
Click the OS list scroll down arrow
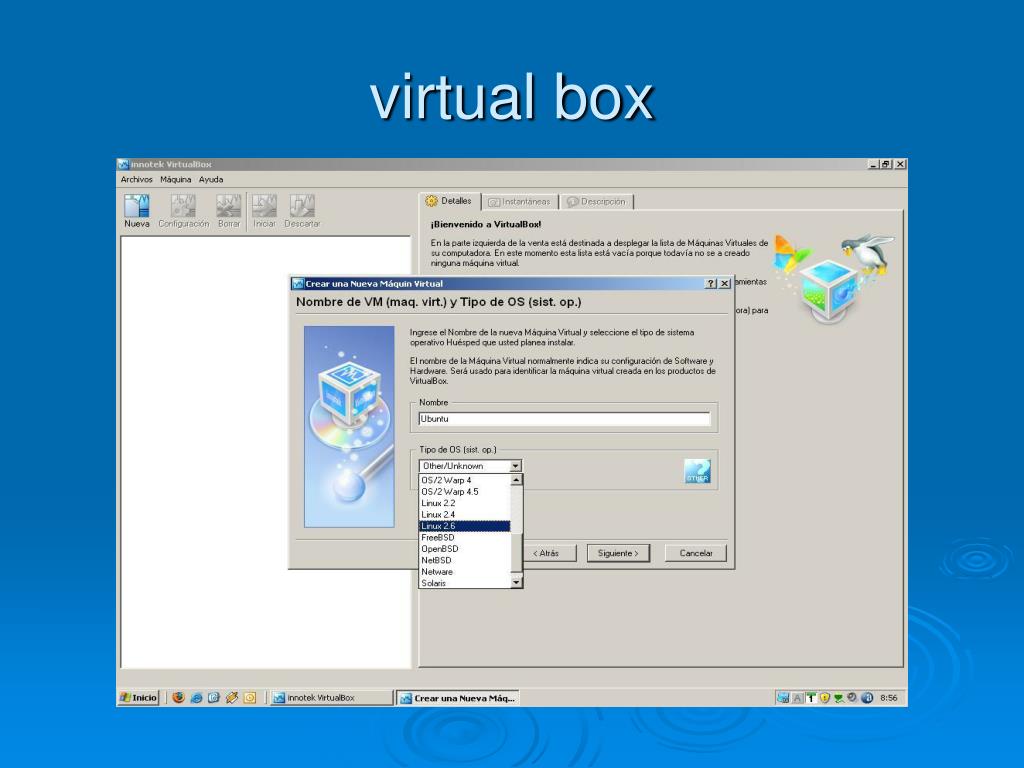(x=516, y=582)
